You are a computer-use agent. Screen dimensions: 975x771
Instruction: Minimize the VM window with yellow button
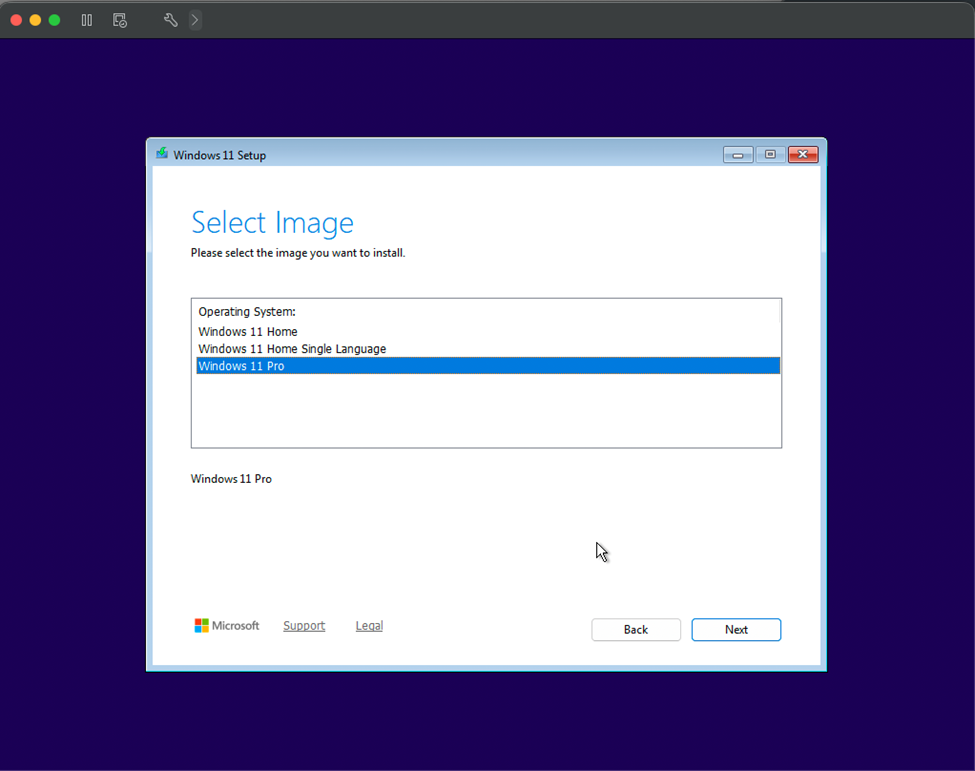35,20
